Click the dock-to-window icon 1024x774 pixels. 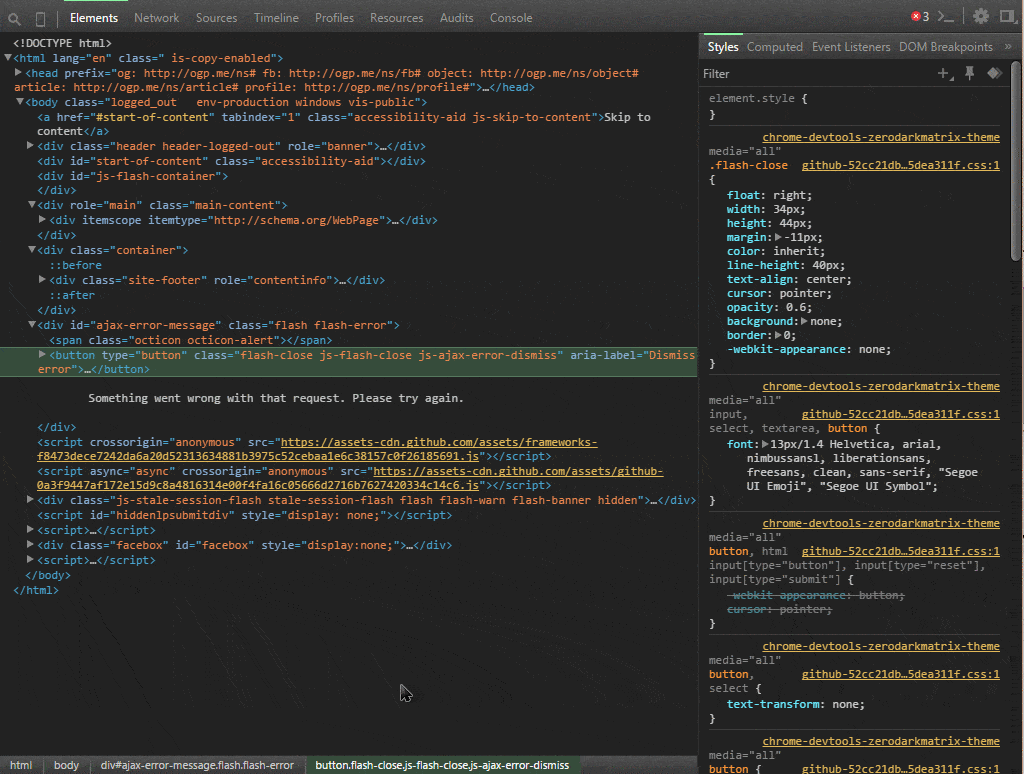1007,16
